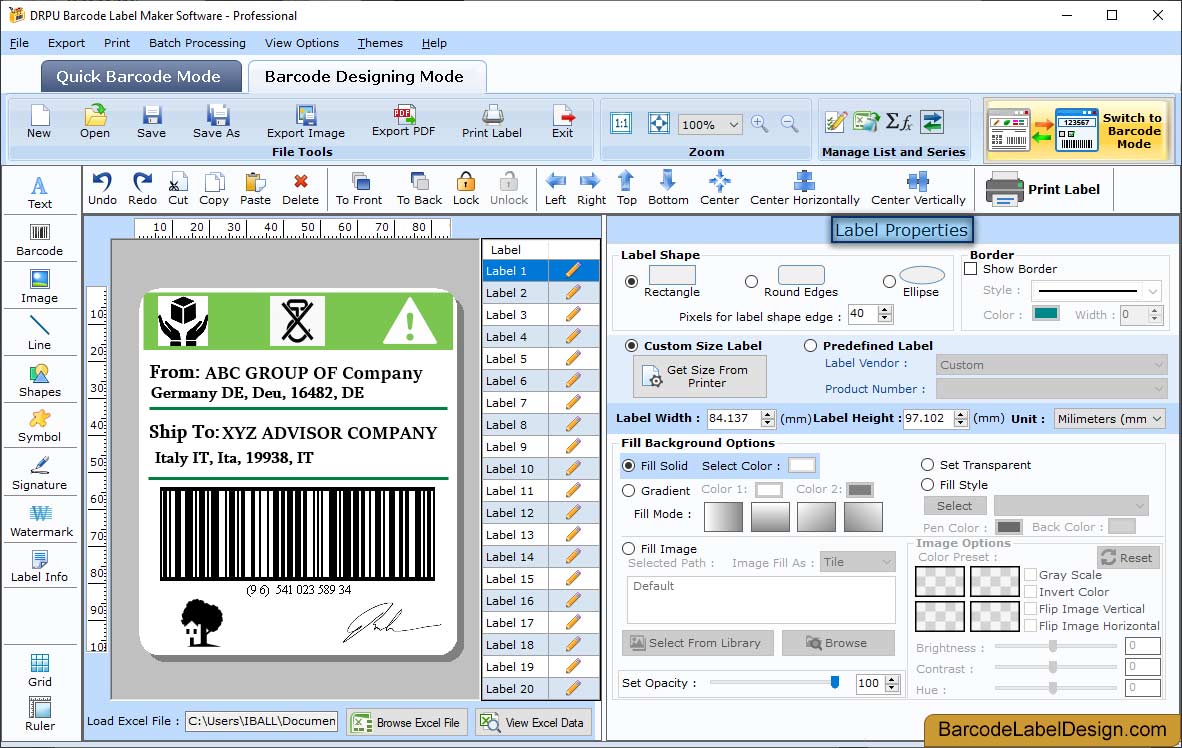The height and width of the screenshot is (748, 1182).
Task: Open the Unit dropdown
Action: tap(1109, 418)
